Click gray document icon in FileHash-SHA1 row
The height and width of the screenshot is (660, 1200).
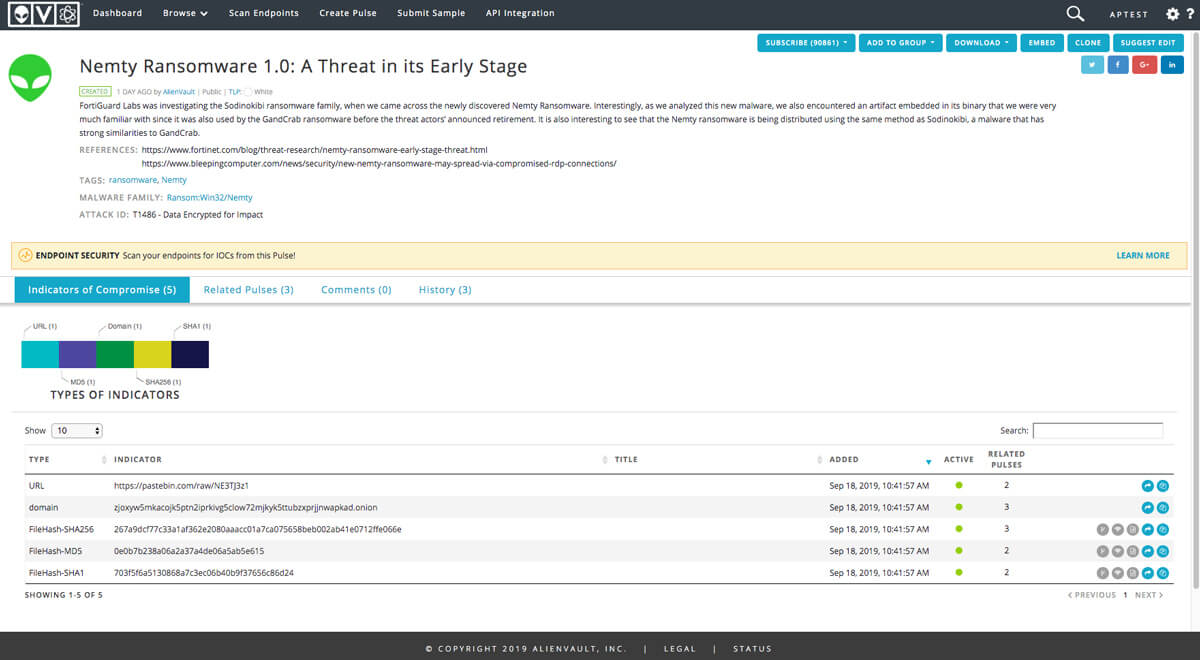click(x=1133, y=573)
